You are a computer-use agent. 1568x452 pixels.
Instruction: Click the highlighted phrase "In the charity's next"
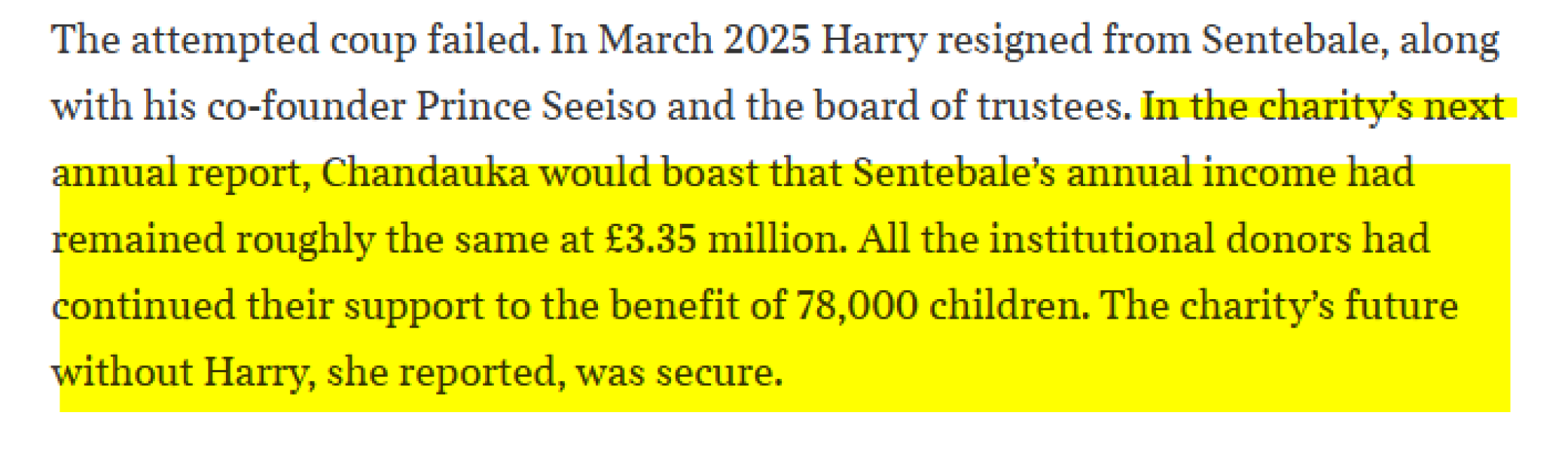point(1322,108)
